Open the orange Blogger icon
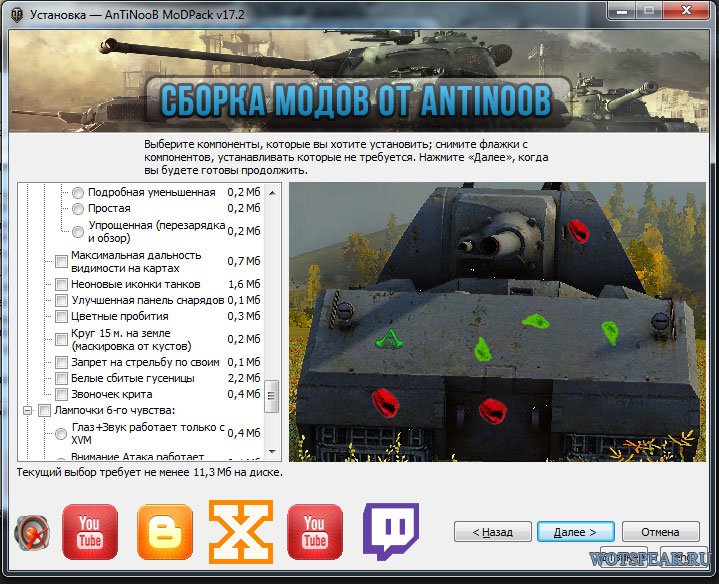 [164, 532]
